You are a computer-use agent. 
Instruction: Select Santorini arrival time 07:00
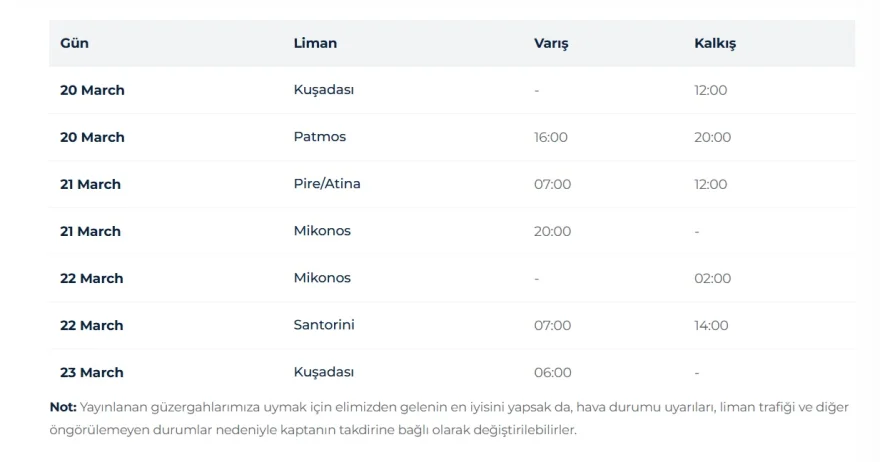pyautogui.click(x=552, y=325)
